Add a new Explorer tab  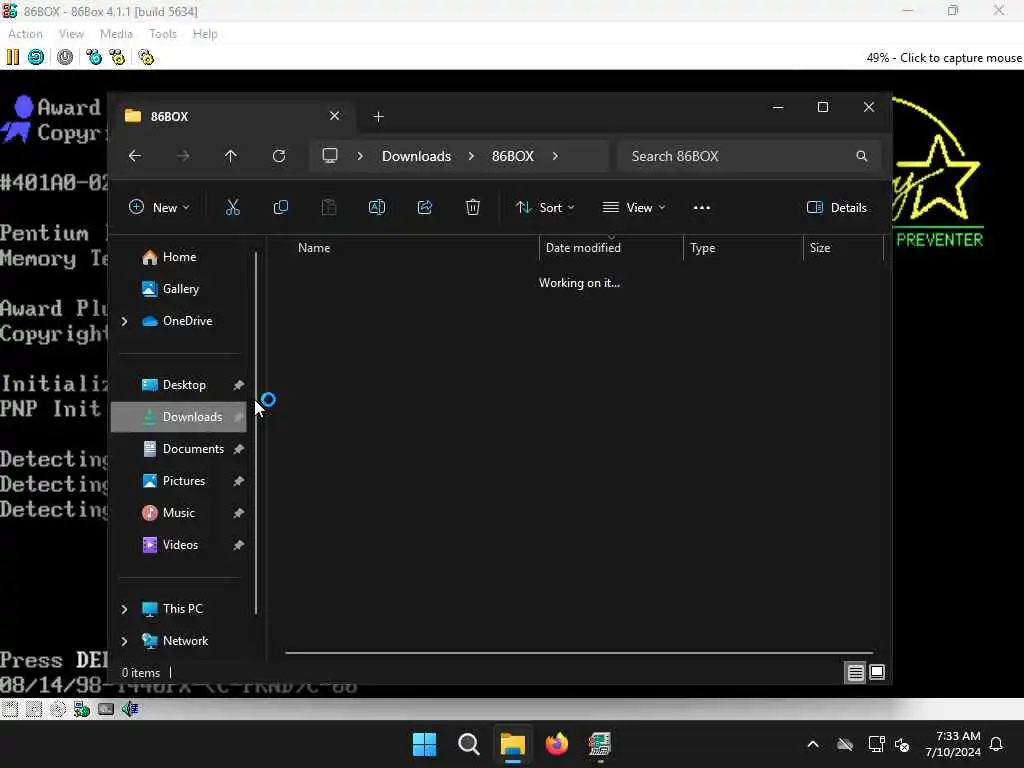[378, 117]
